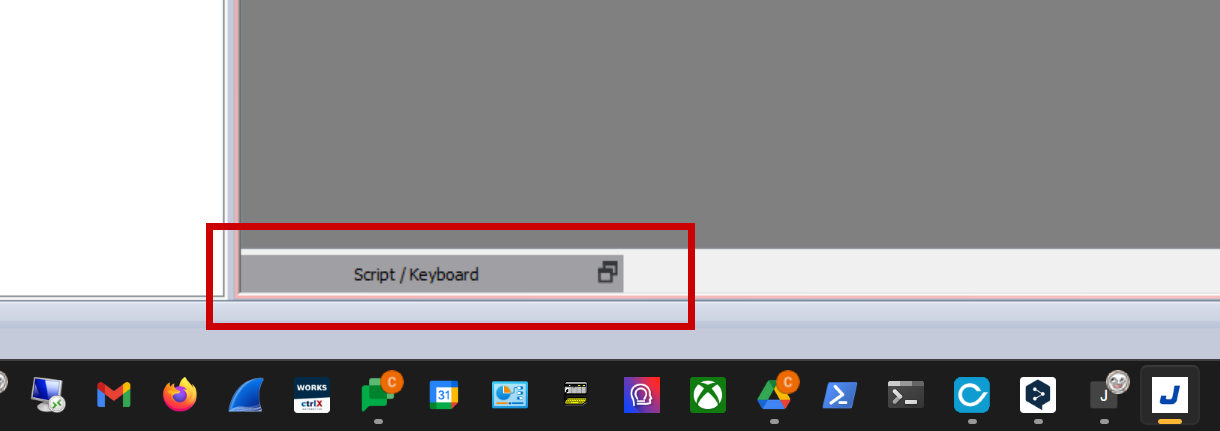Open Google Drive taskbar icon
The image size is (1220, 431).
click(774, 394)
